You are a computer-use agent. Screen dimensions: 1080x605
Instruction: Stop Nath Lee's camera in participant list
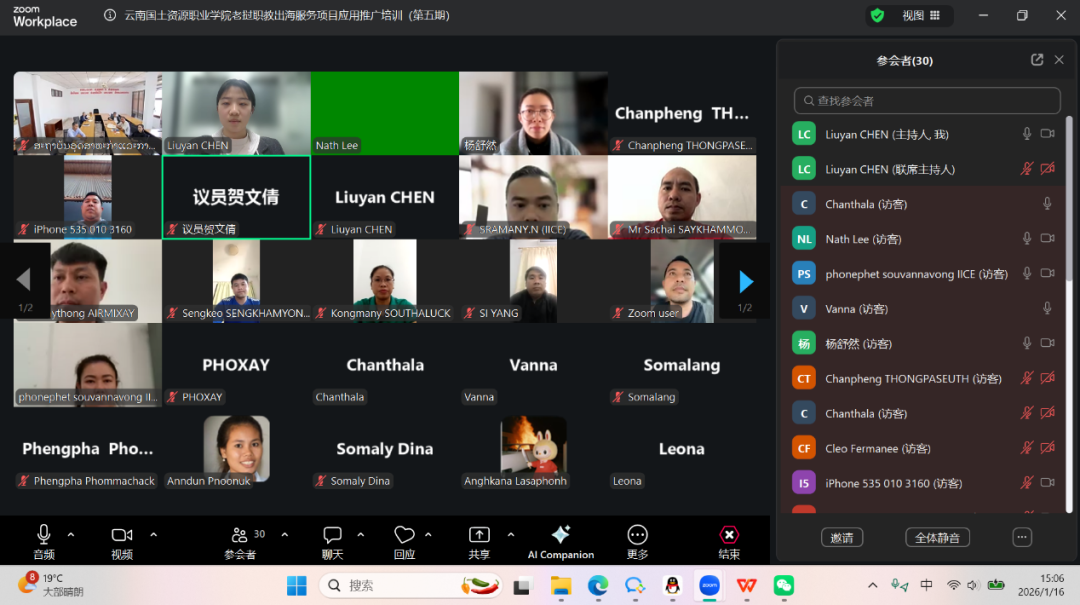[1048, 238]
